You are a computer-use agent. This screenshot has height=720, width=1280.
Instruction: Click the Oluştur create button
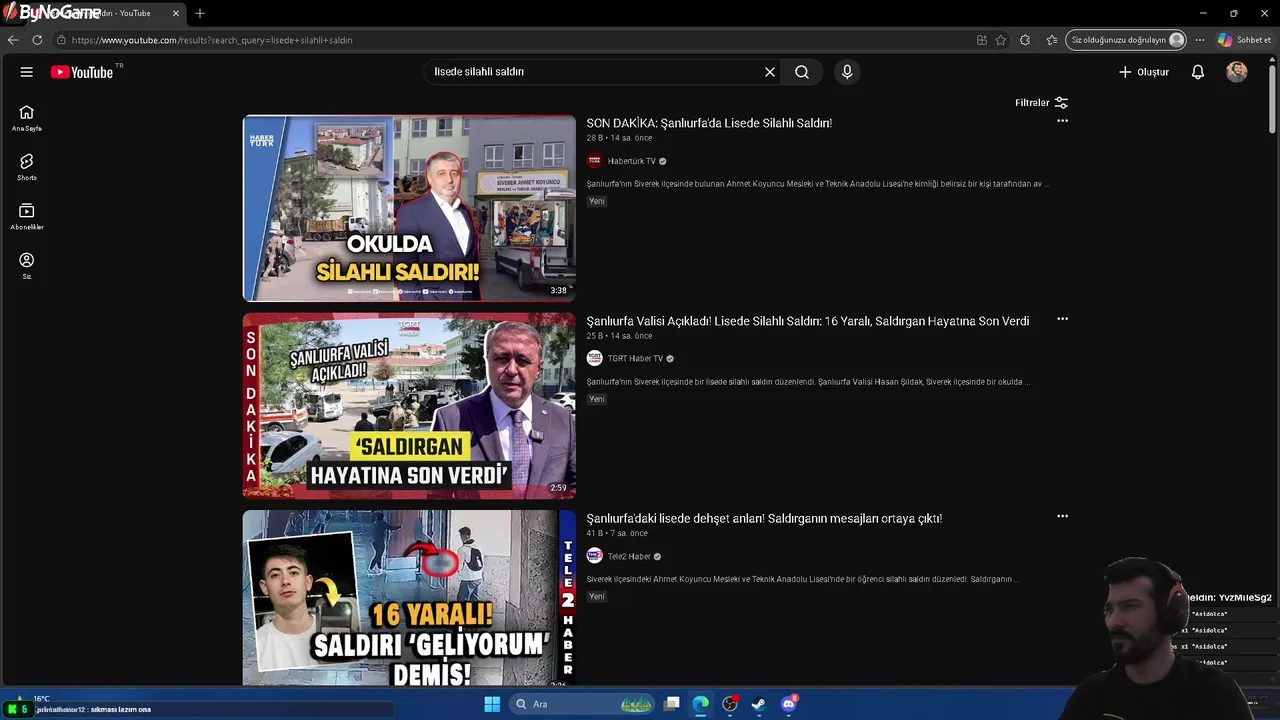(x=1144, y=72)
